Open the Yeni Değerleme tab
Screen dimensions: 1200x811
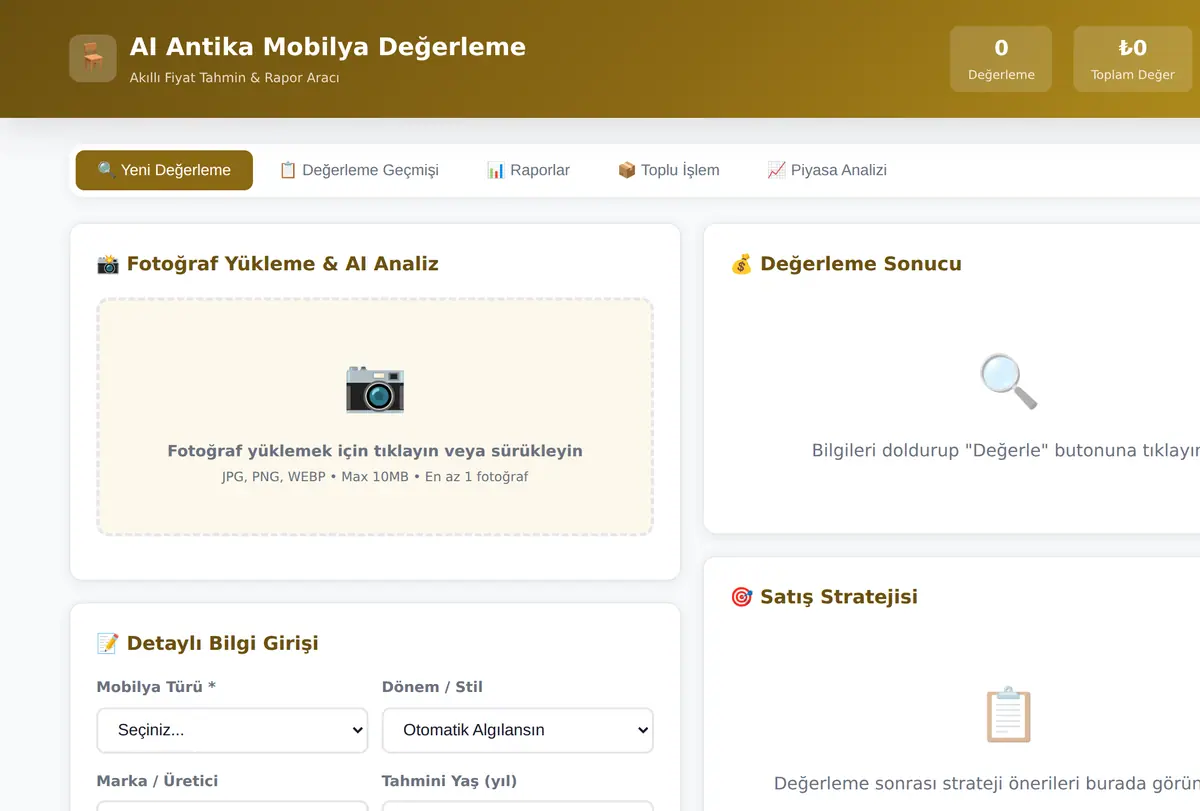pos(164,170)
